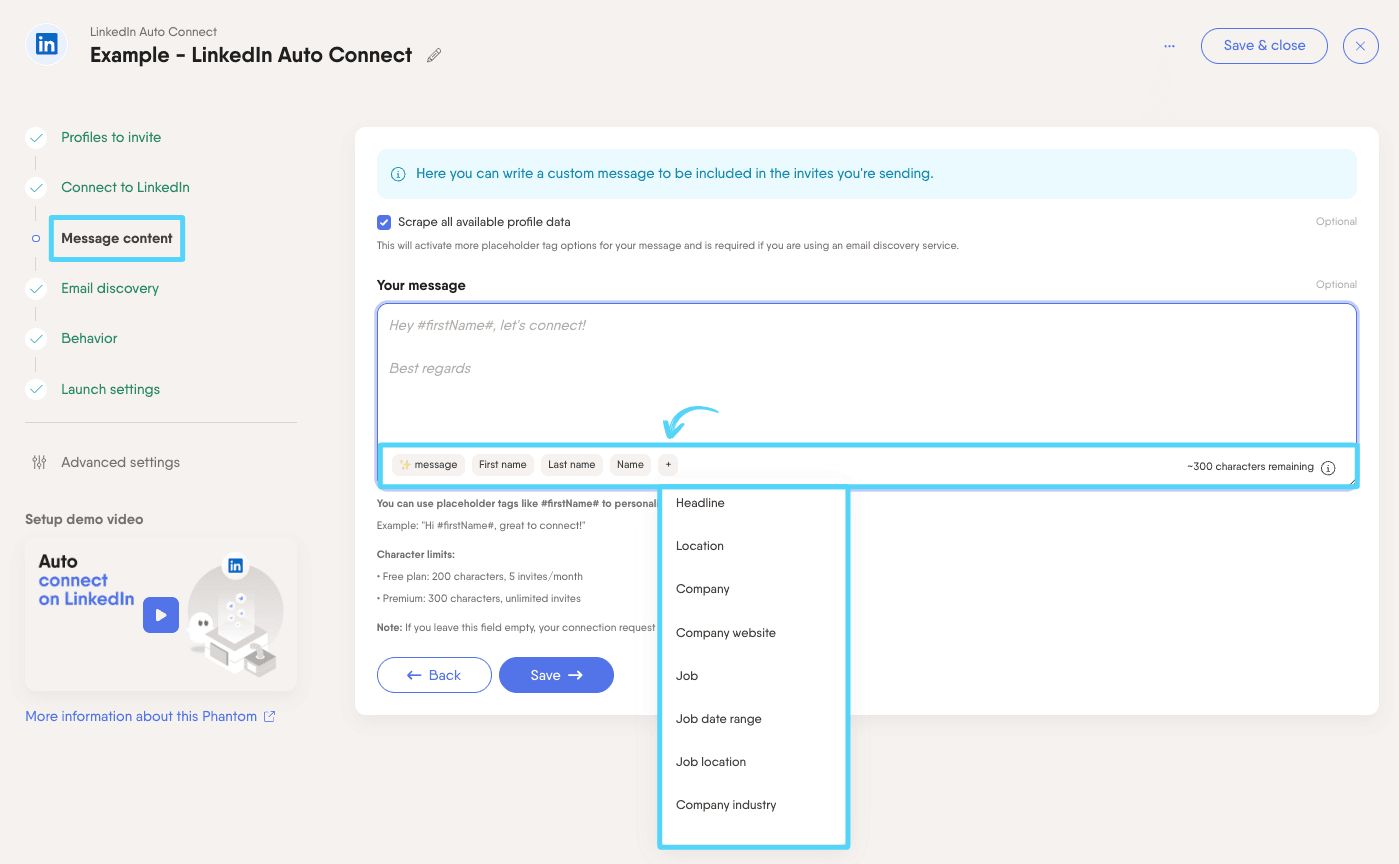Choose Company website from the placeholder list
The image size is (1399, 864).
point(725,633)
